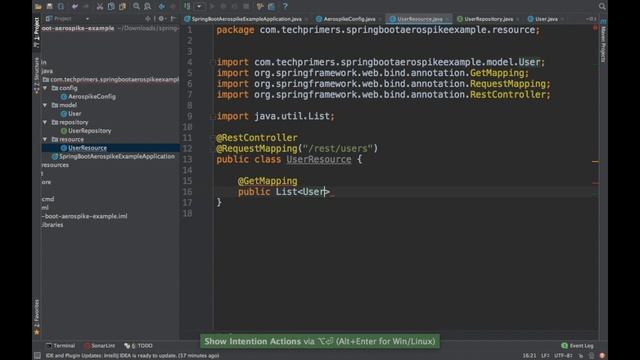Click the Replace icon in toolbar
The image size is (640, 360).
(x=148, y=6)
